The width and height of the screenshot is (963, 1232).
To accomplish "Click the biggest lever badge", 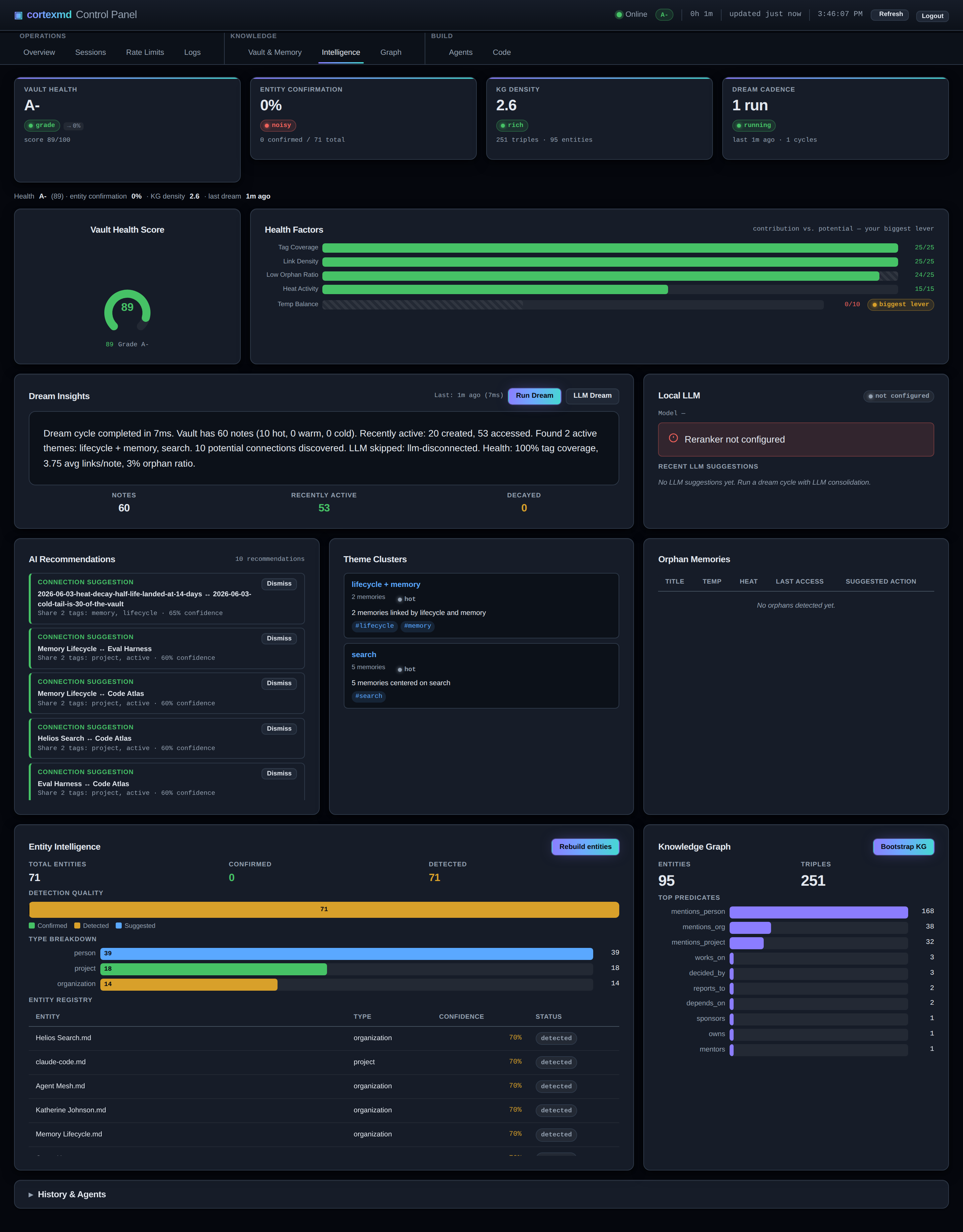I will pyautogui.click(x=900, y=304).
